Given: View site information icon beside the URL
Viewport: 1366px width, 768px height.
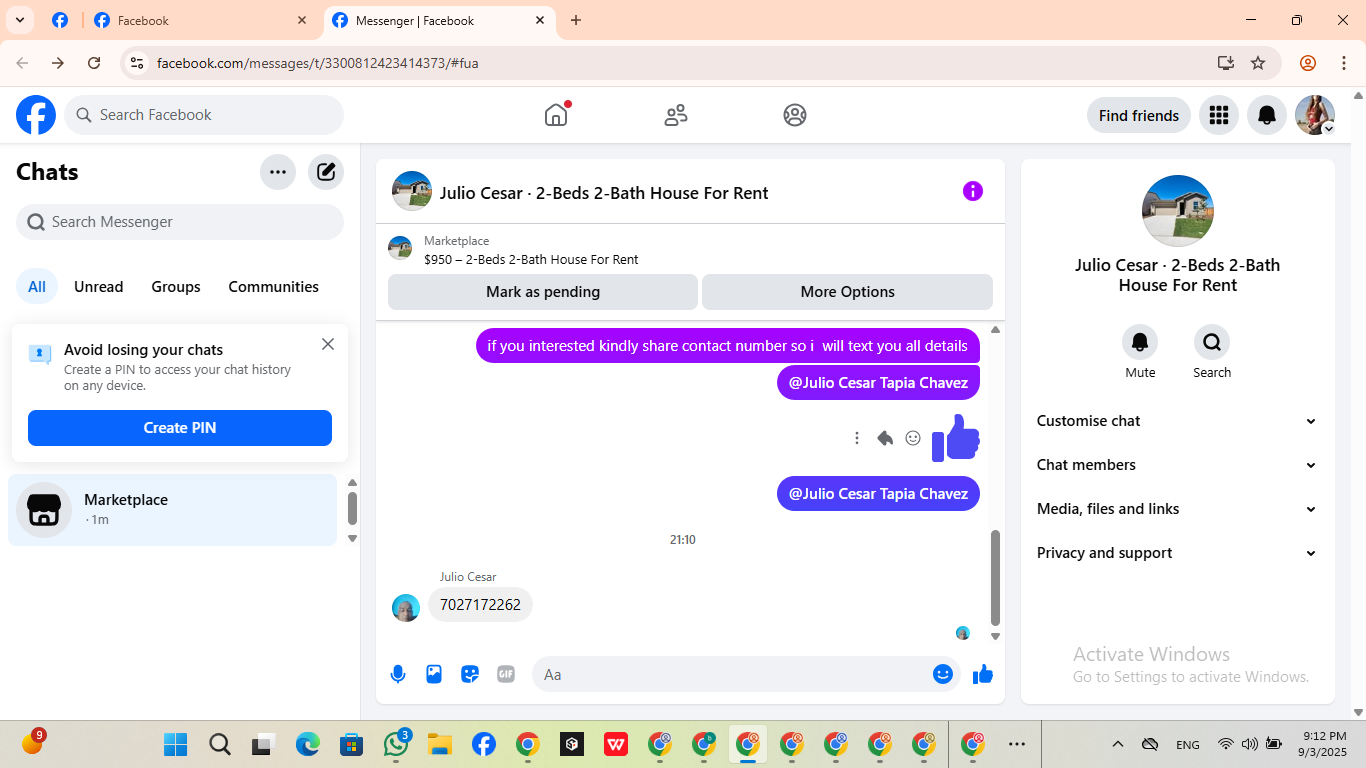Looking at the screenshot, I should pyautogui.click(x=137, y=63).
